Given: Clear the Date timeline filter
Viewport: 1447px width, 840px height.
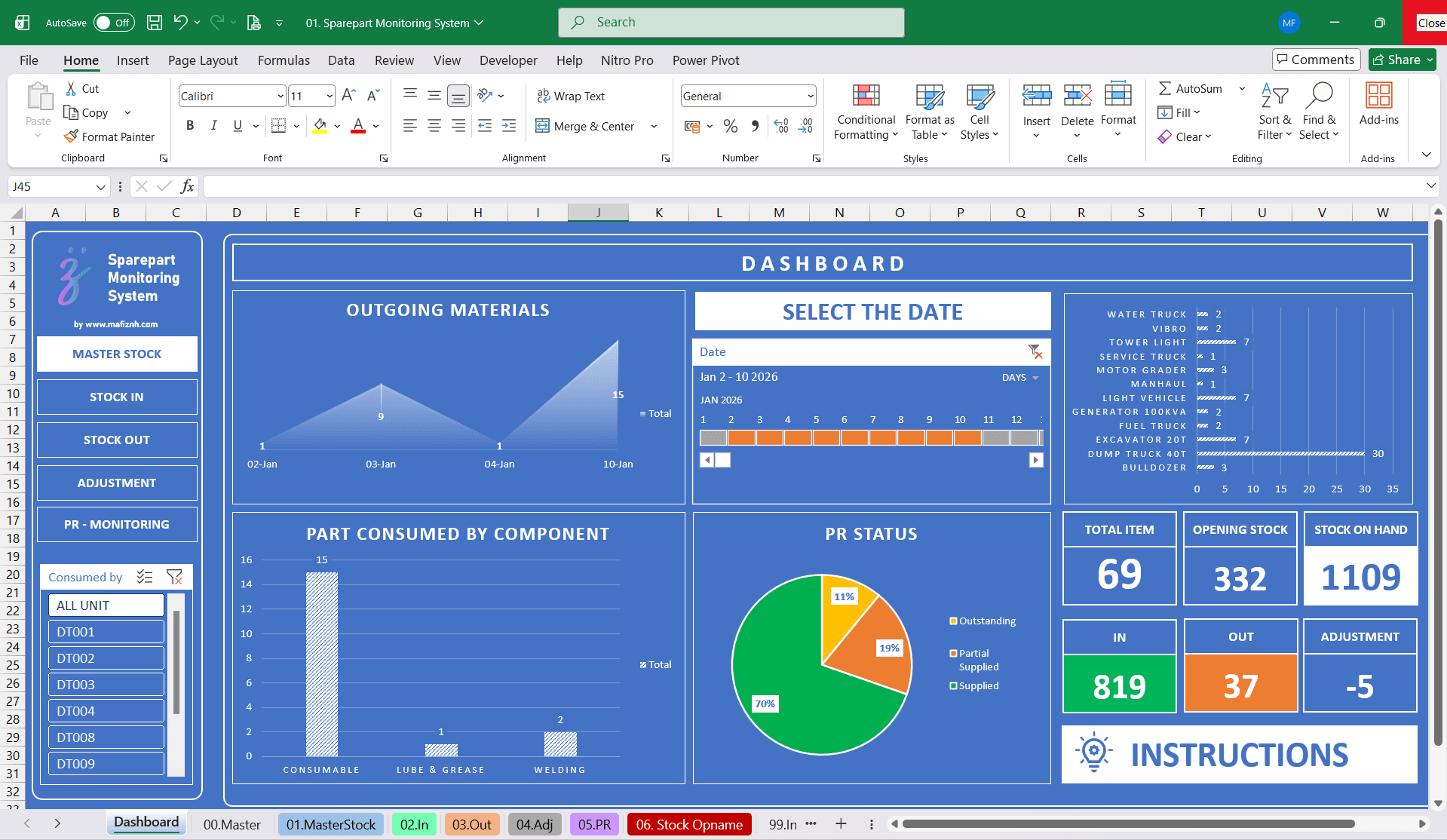Looking at the screenshot, I should point(1036,351).
